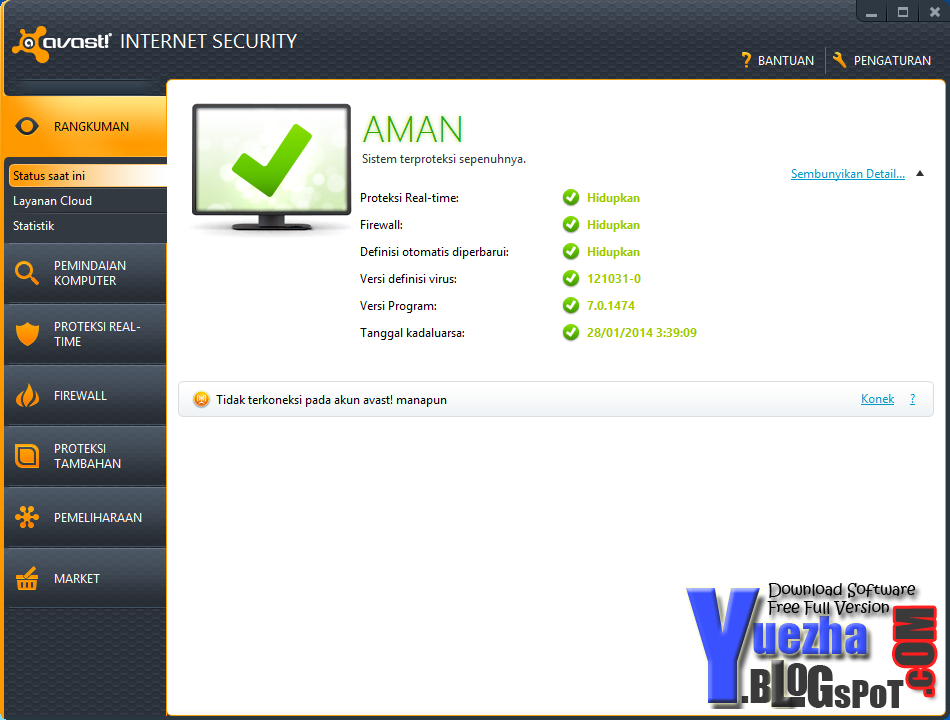This screenshot has width=950, height=720.
Task: Click Definisi otomatis diperbarui Hidupkan status
Action: pyautogui.click(x=613, y=252)
